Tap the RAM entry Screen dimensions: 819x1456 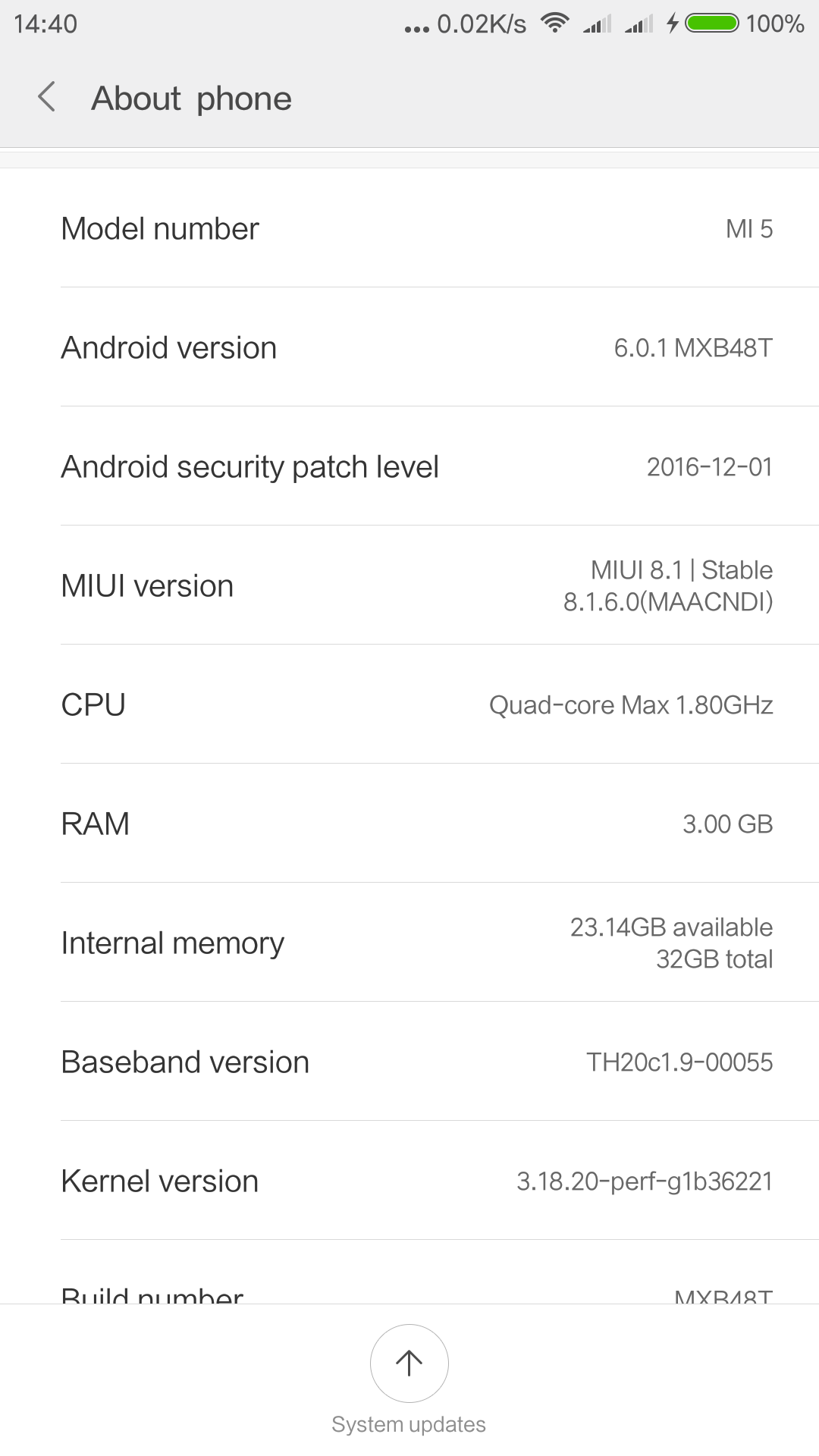(409, 824)
